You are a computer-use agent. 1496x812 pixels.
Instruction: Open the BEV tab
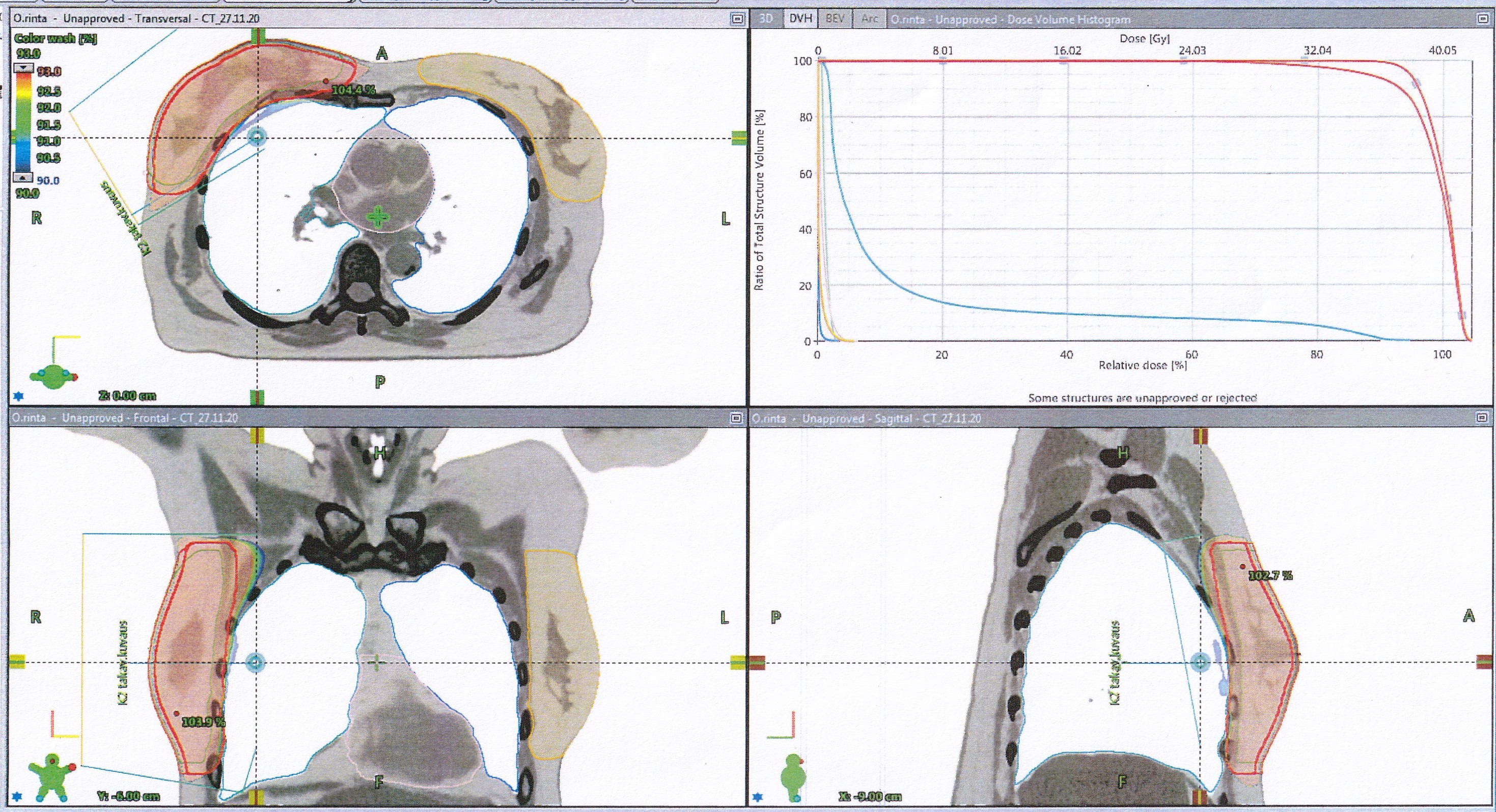835,19
